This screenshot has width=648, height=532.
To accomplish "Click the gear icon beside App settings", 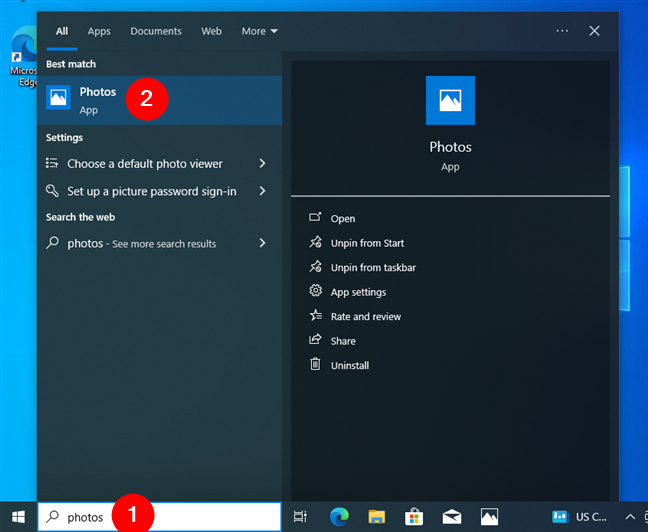I will 315,290.
